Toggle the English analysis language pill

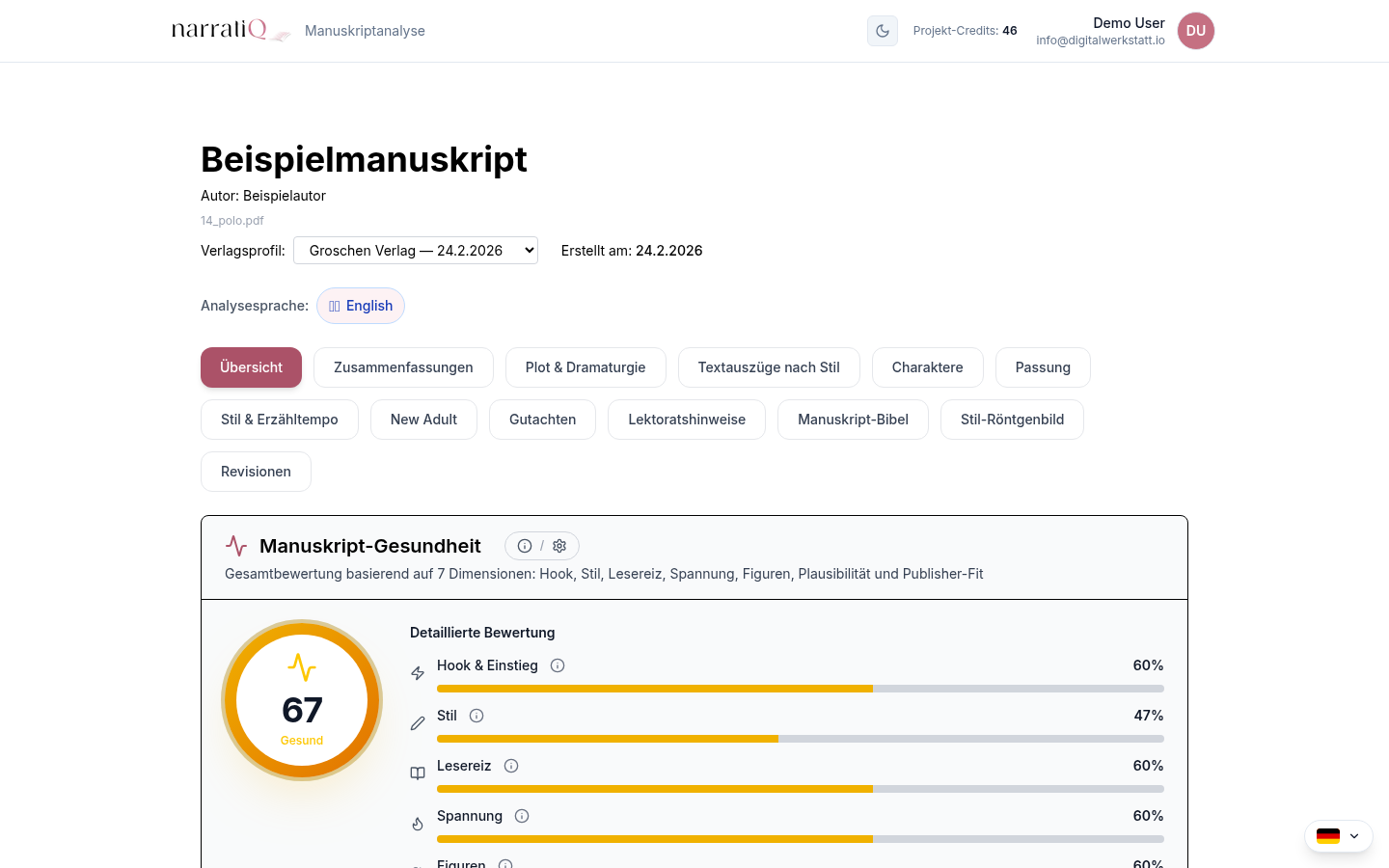click(x=361, y=306)
